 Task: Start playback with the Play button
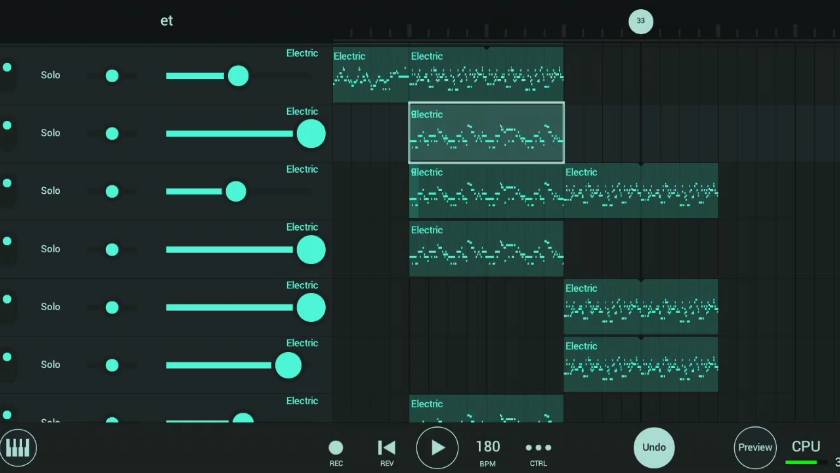437,448
